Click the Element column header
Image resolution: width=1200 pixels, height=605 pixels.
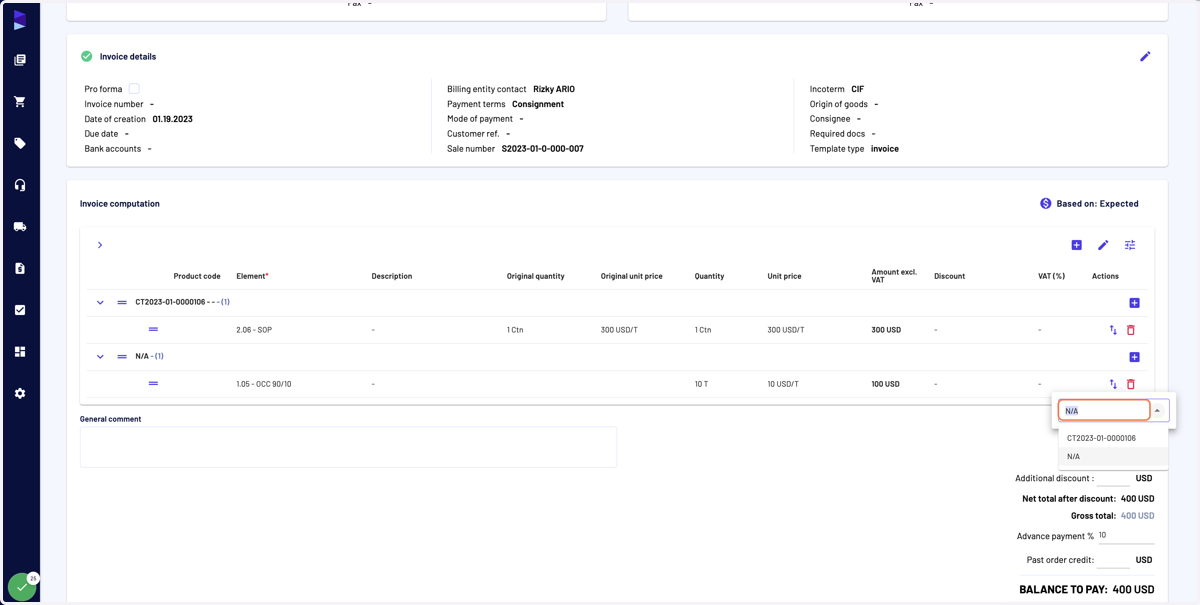pos(252,276)
